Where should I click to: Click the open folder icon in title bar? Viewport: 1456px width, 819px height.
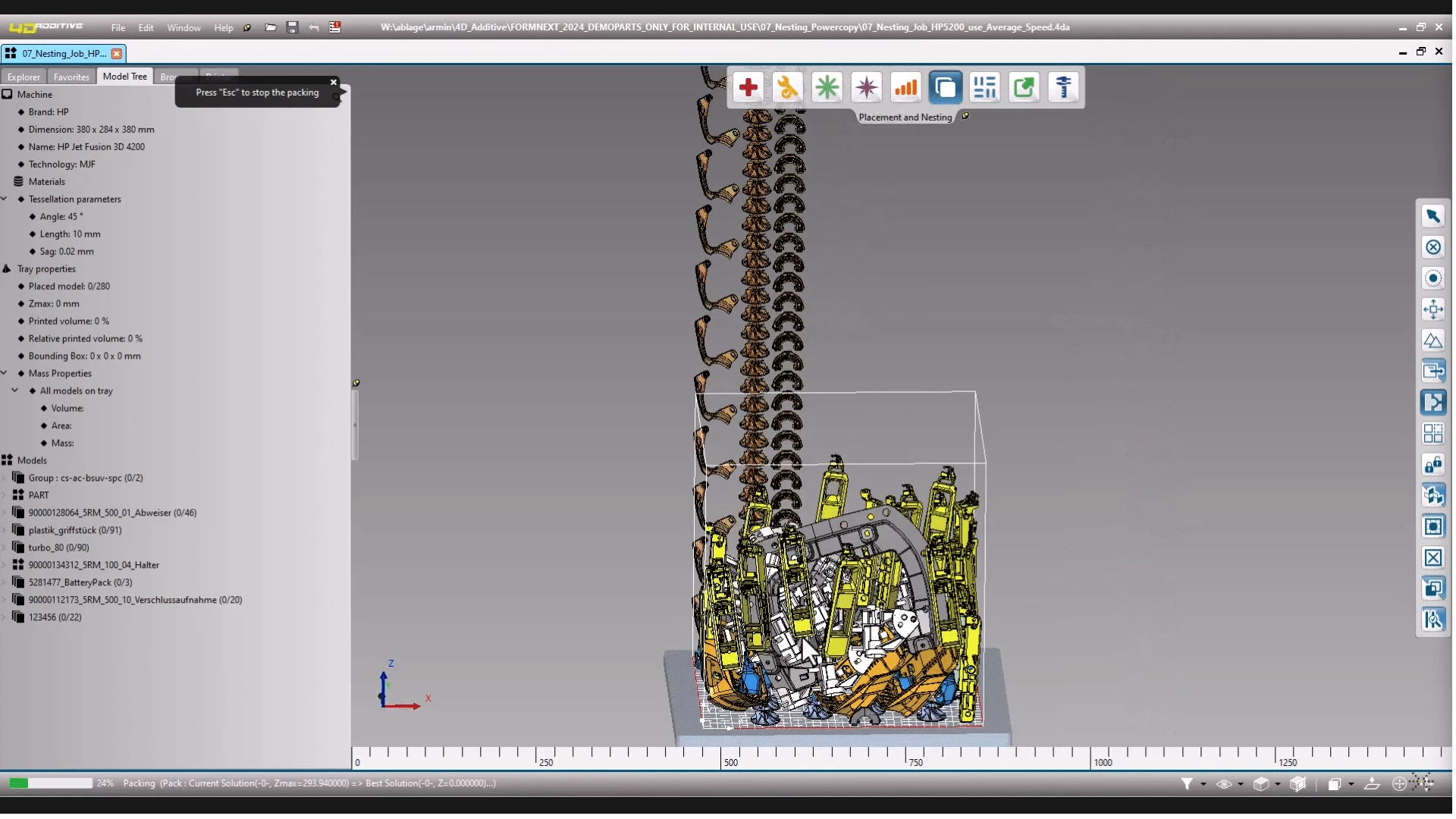[270, 27]
